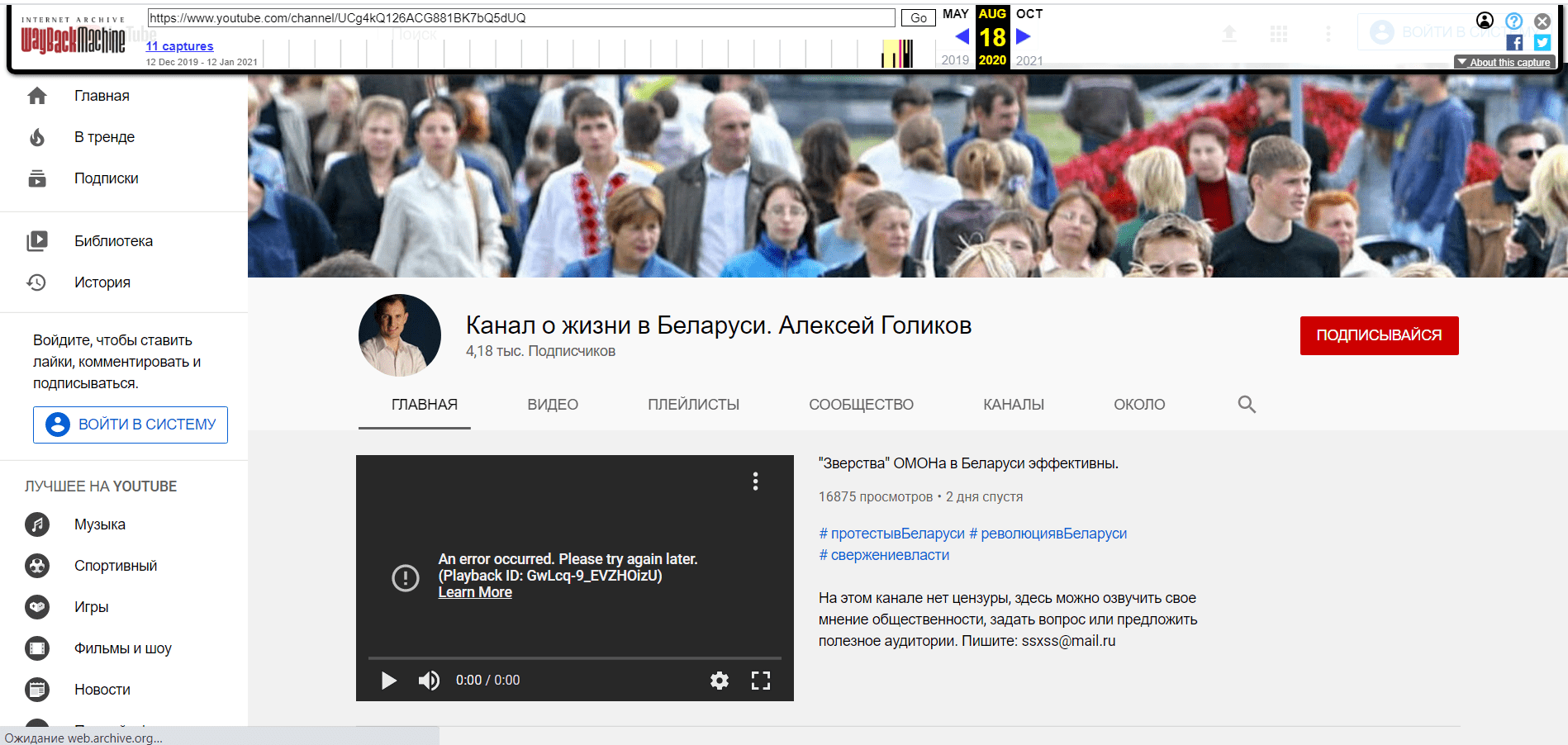Screen dimensions: 1568x745
Task: Click the Wayback Machine URL input field
Action: (x=520, y=18)
